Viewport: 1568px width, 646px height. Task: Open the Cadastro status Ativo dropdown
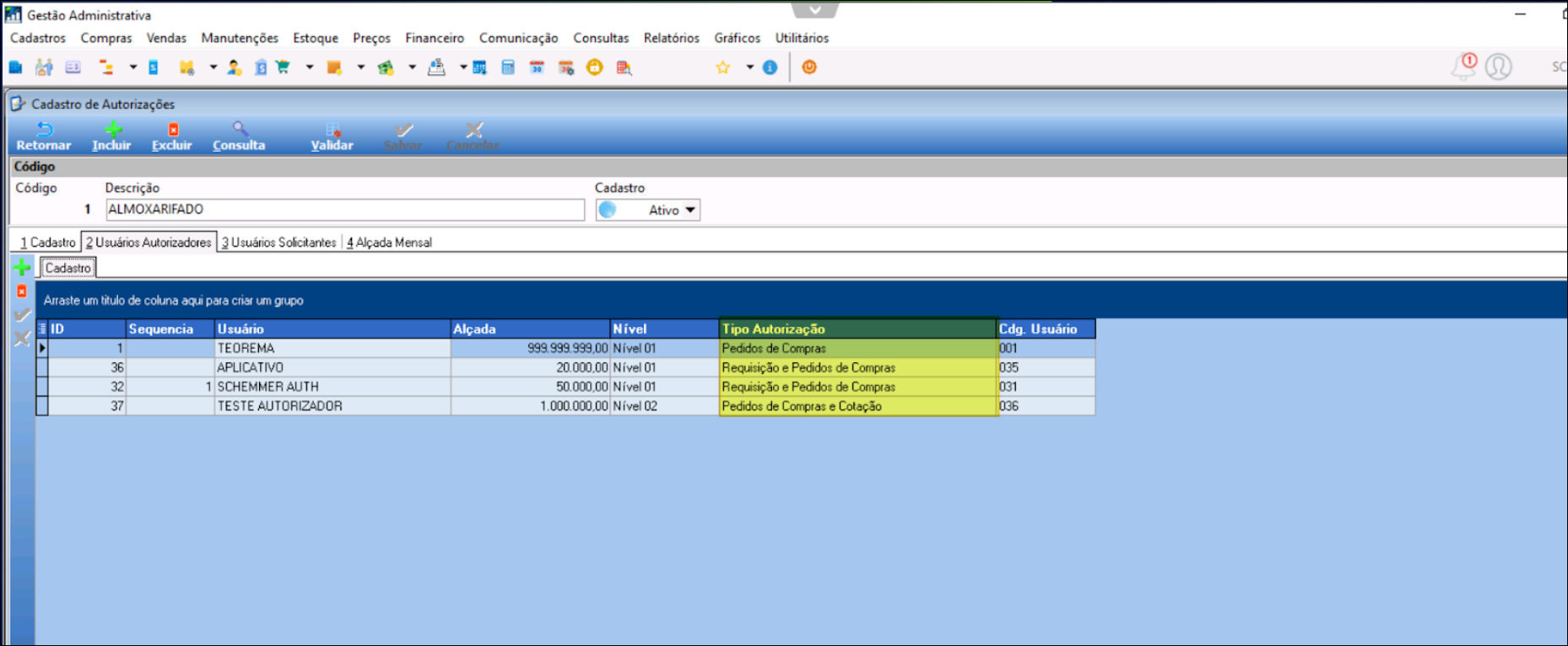pyautogui.click(x=648, y=210)
